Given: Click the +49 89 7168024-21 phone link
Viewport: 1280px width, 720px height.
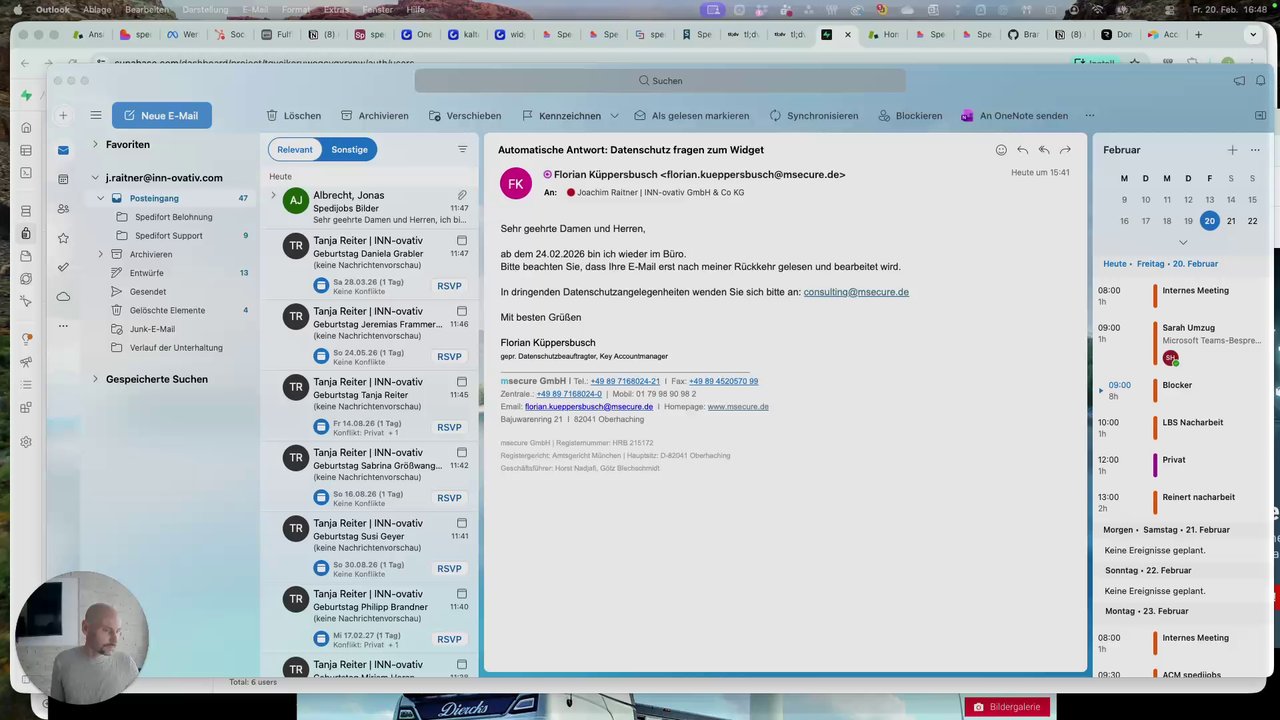Looking at the screenshot, I should point(625,381).
